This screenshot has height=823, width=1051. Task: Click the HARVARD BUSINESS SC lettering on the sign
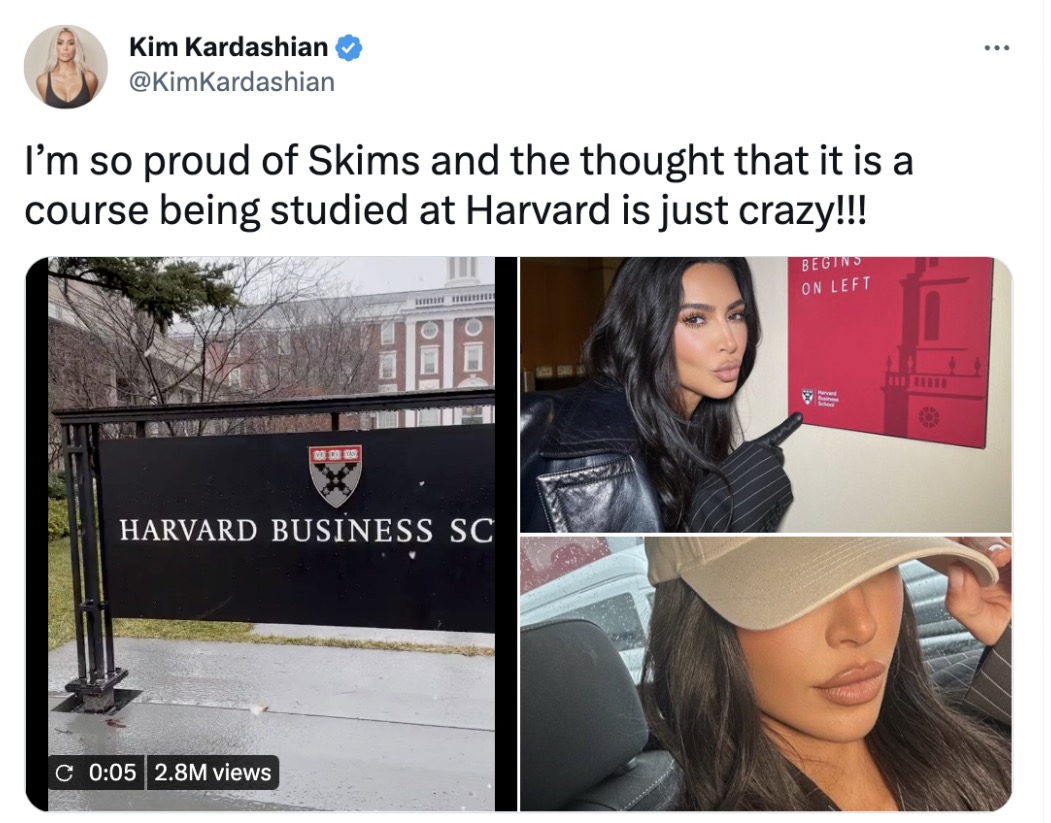[306, 531]
